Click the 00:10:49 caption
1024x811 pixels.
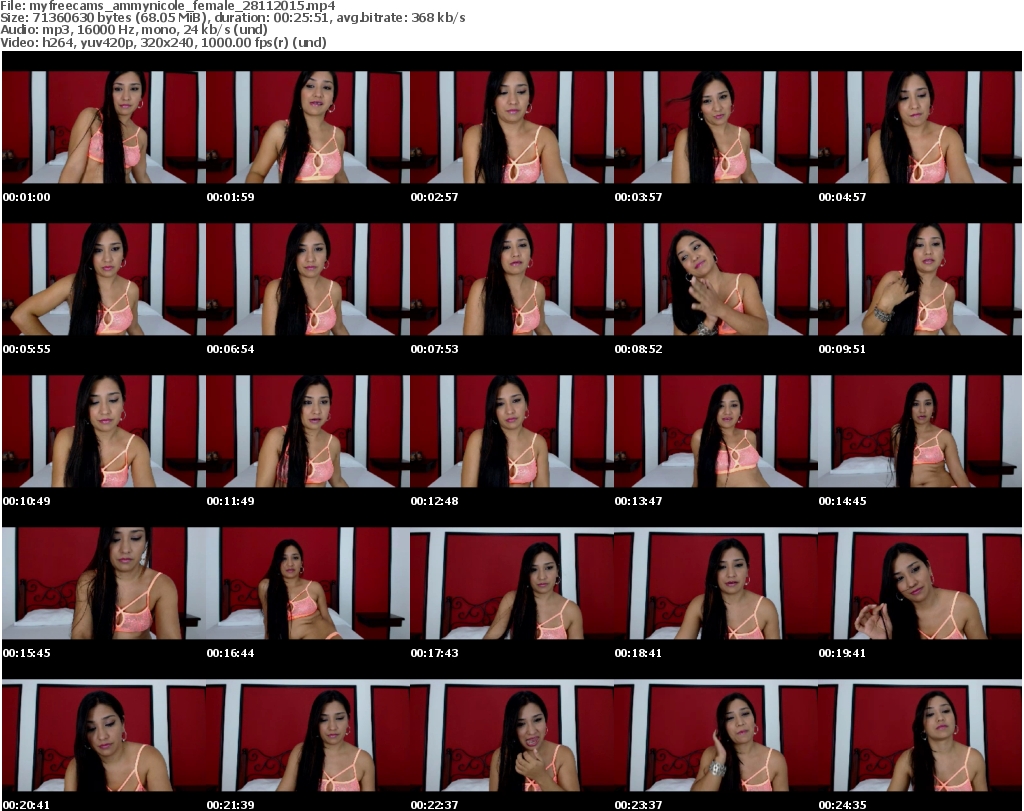point(27,501)
